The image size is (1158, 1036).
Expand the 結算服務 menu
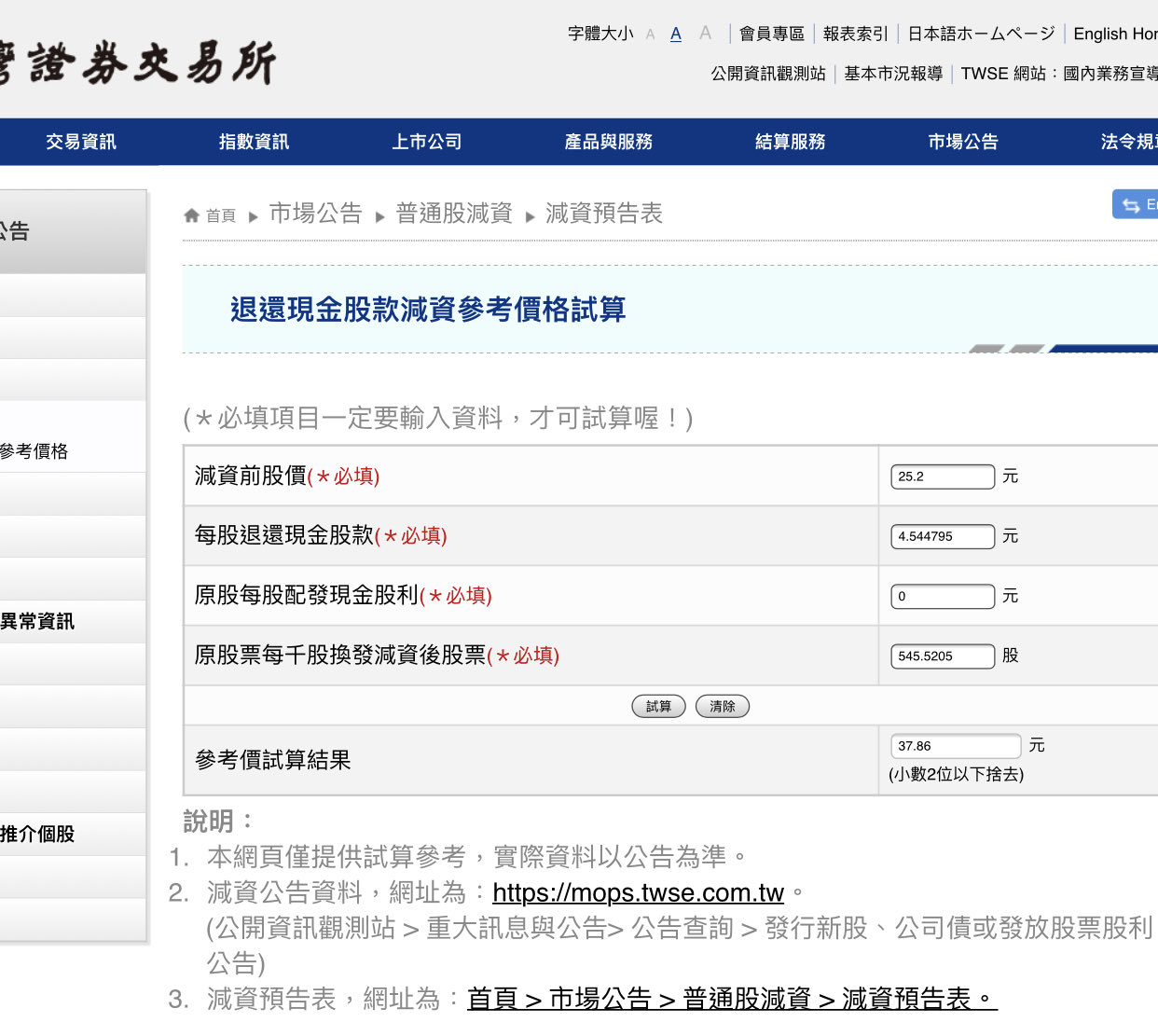(x=790, y=142)
